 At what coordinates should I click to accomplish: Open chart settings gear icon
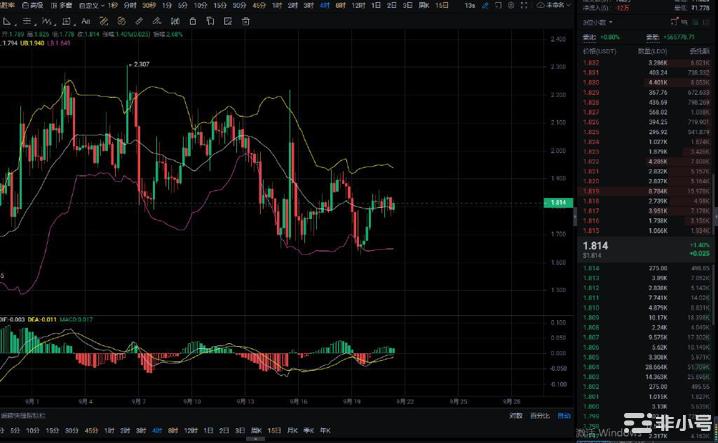pos(511,5)
